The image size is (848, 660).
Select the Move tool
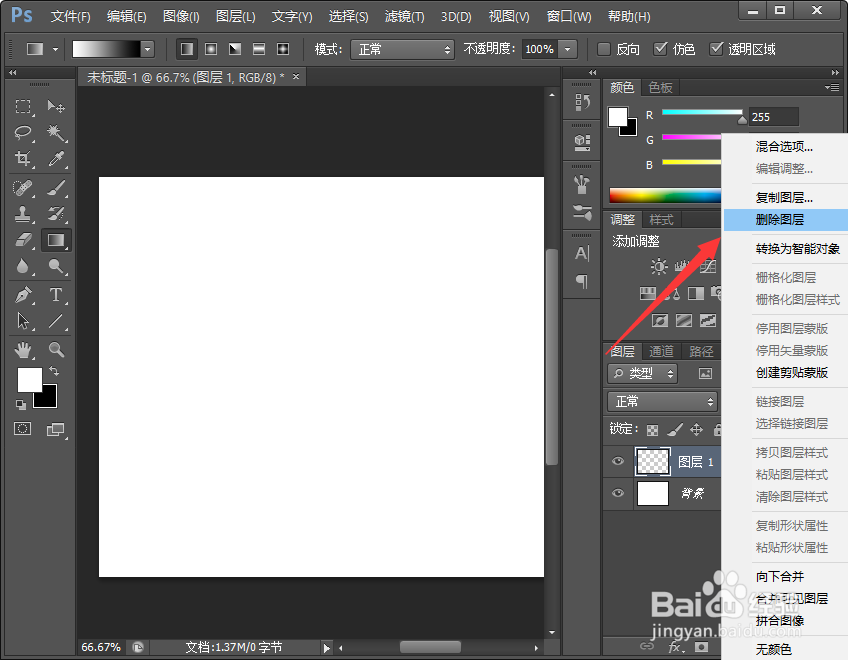coord(56,106)
